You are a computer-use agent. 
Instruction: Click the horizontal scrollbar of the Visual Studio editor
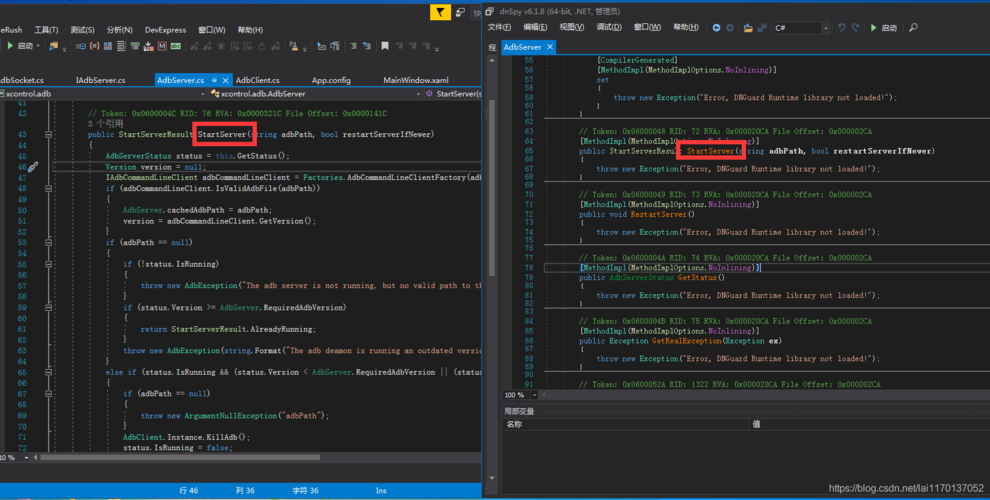point(180,457)
